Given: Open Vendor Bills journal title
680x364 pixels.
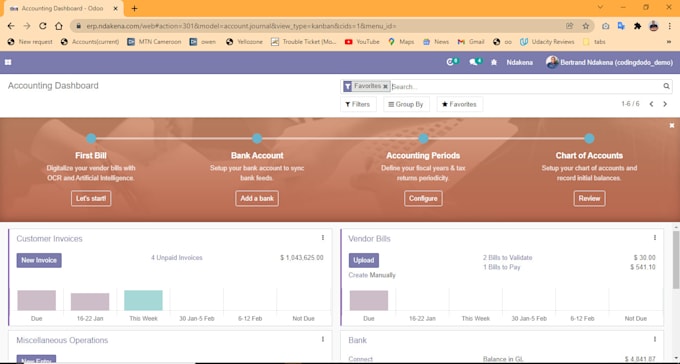Looking at the screenshot, I should (369, 239).
